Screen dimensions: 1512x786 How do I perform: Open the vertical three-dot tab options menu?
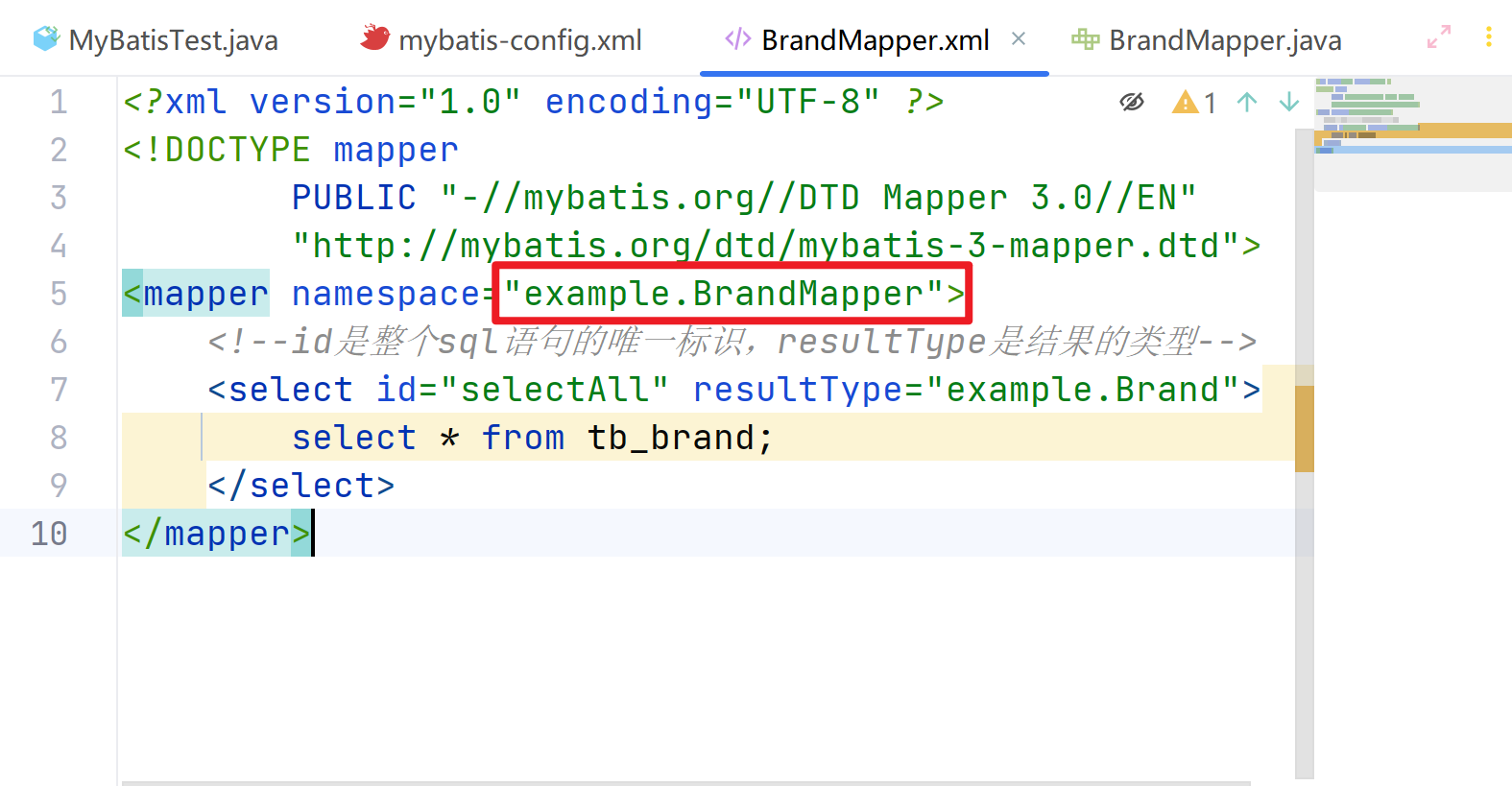(x=1488, y=37)
